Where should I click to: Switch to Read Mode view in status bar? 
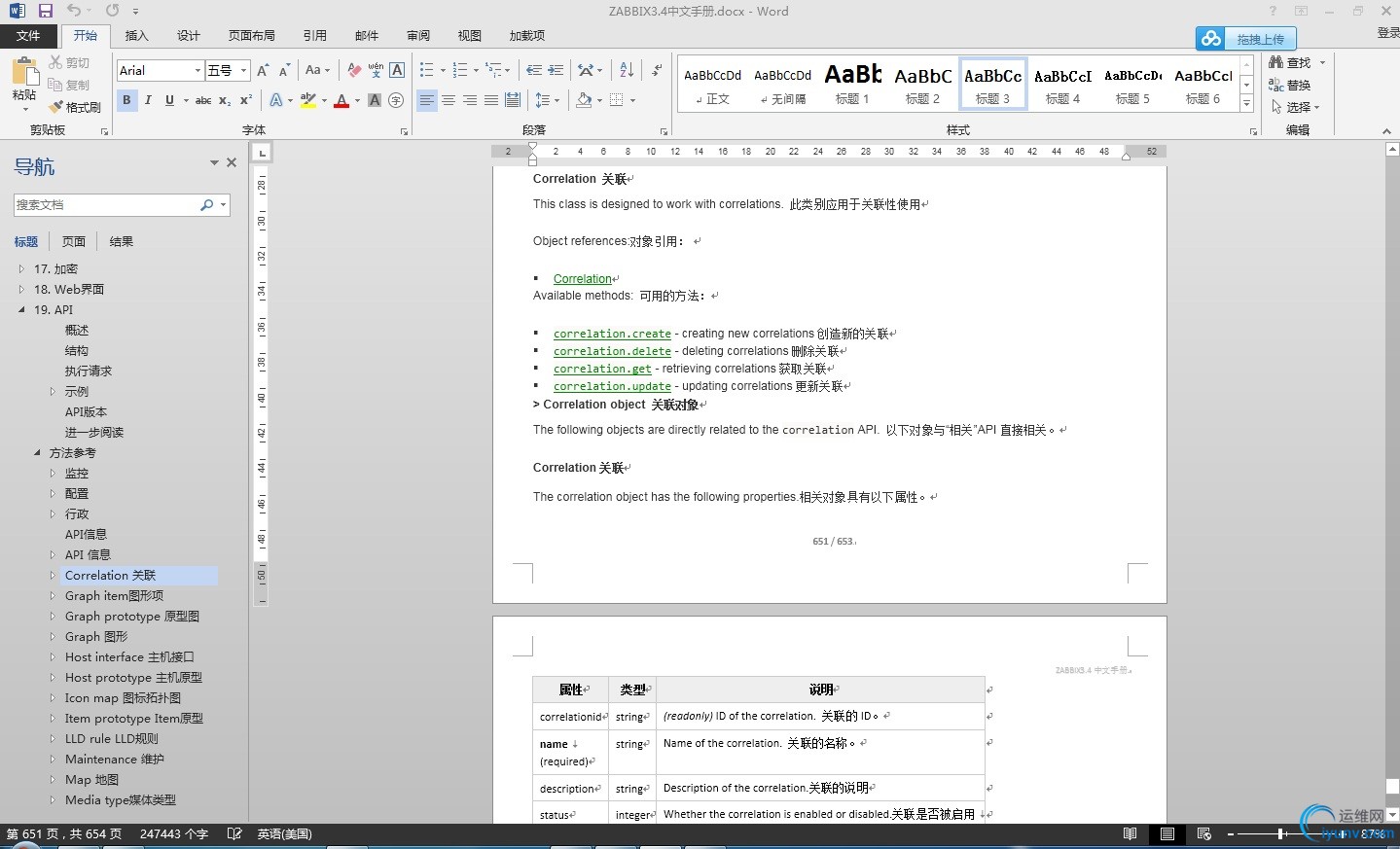[1130, 833]
